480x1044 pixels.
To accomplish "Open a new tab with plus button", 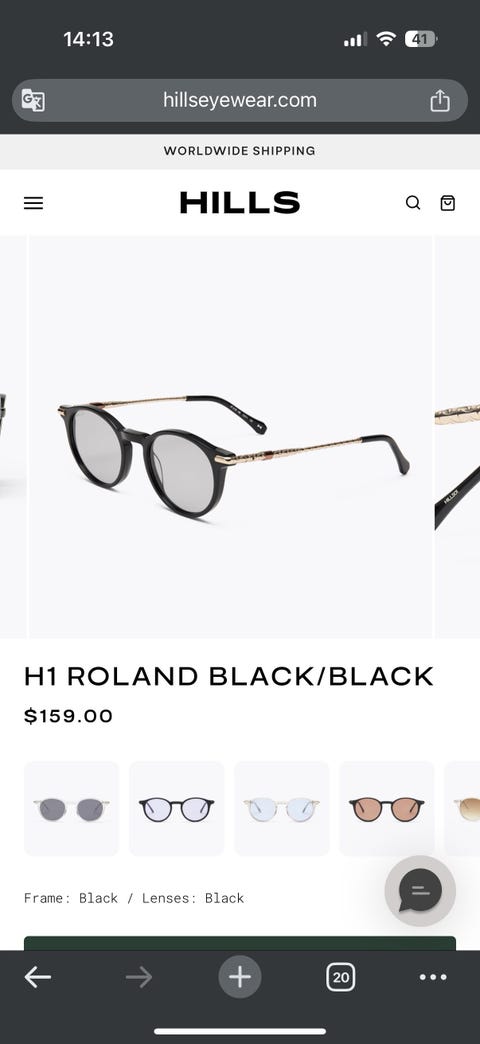I will coord(240,977).
